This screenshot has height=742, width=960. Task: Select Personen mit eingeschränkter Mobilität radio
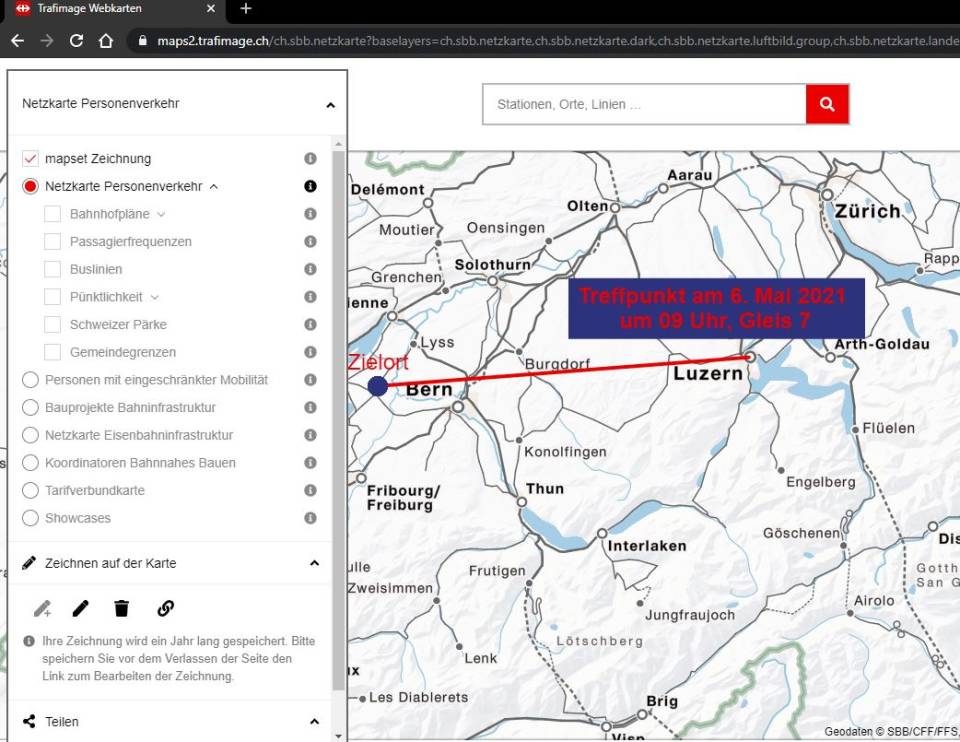(x=30, y=380)
